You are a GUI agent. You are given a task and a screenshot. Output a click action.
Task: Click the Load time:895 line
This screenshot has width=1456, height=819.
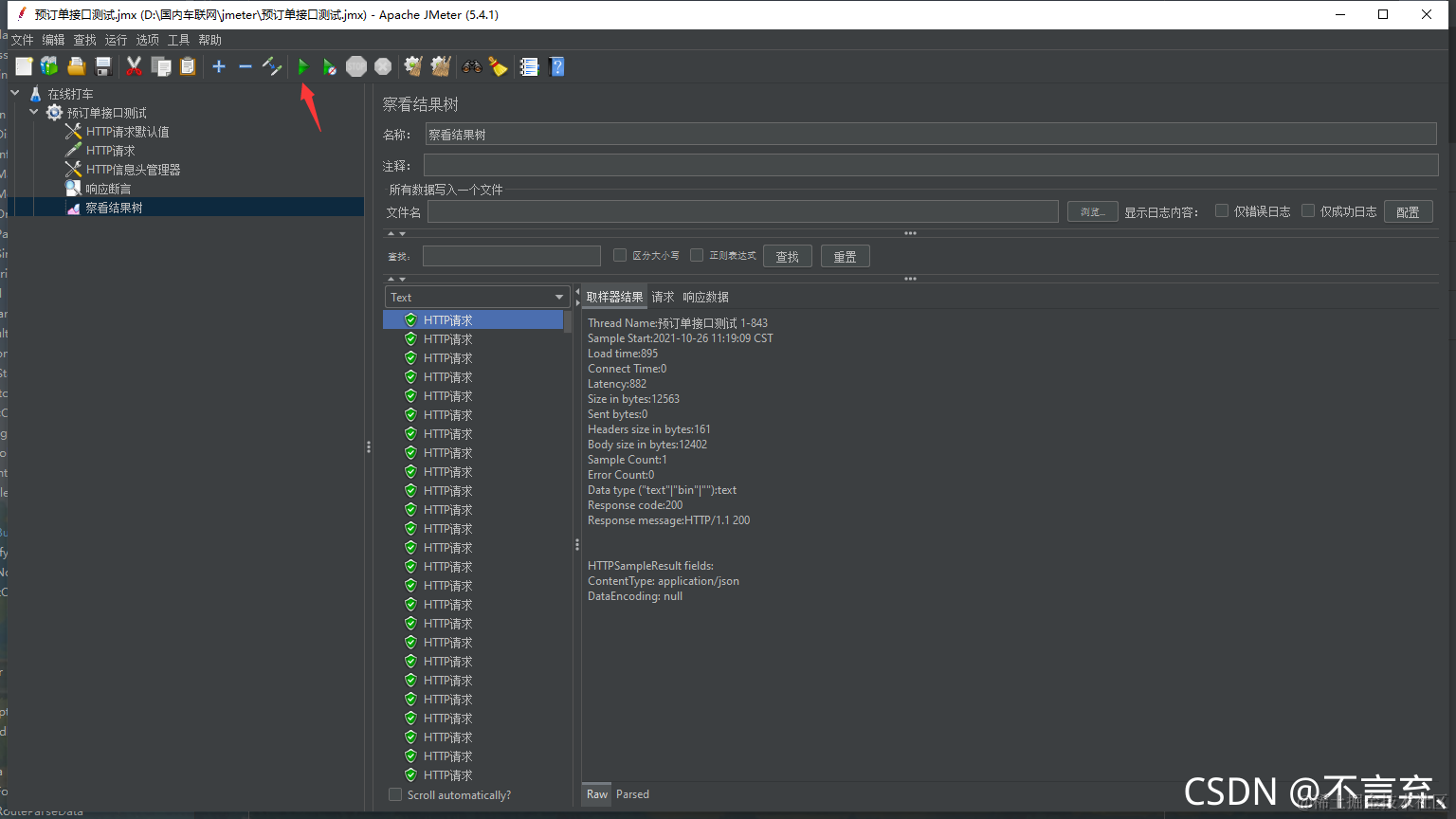[x=622, y=354]
